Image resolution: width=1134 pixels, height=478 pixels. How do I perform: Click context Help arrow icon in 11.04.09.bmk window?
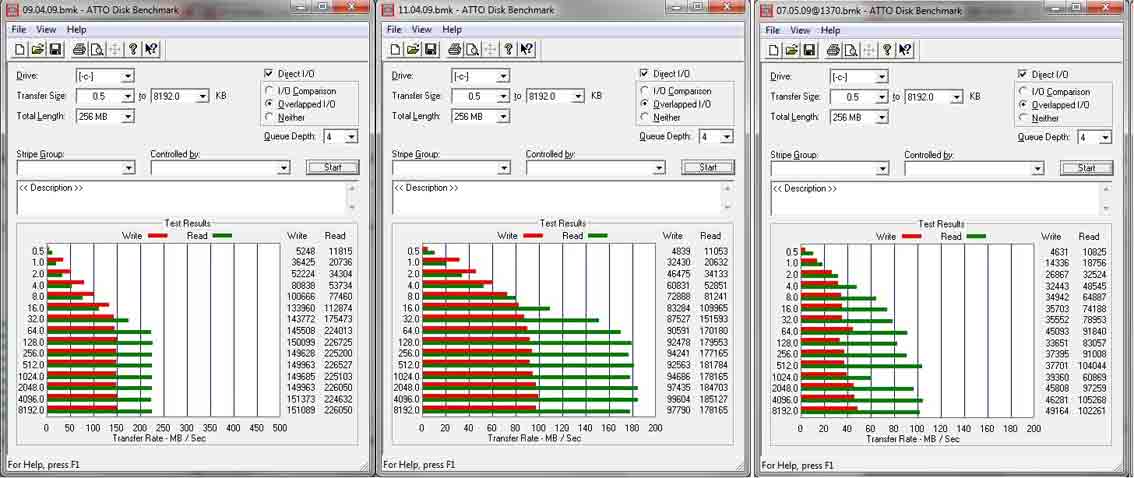coord(526,49)
